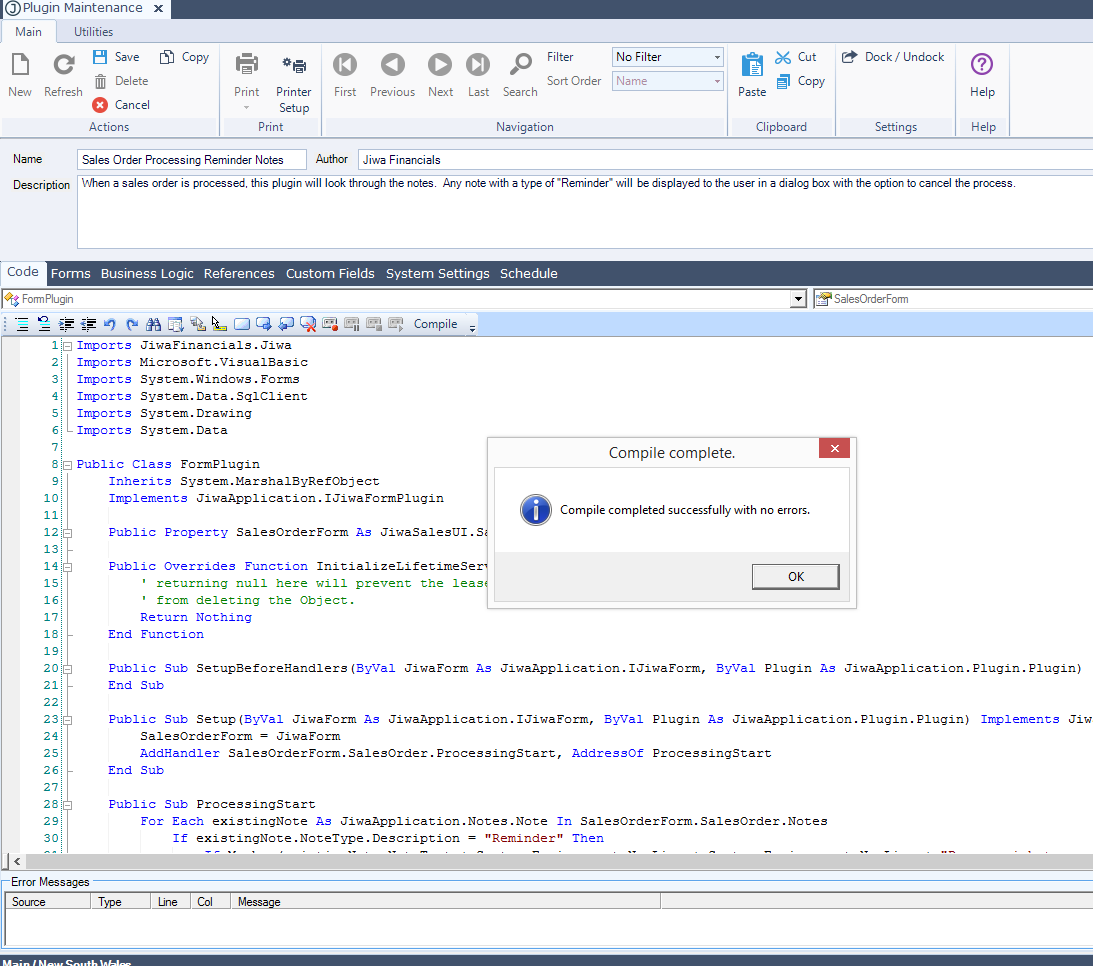This screenshot has height=966, width=1093.
Task: Go to the First record
Action: [345, 66]
